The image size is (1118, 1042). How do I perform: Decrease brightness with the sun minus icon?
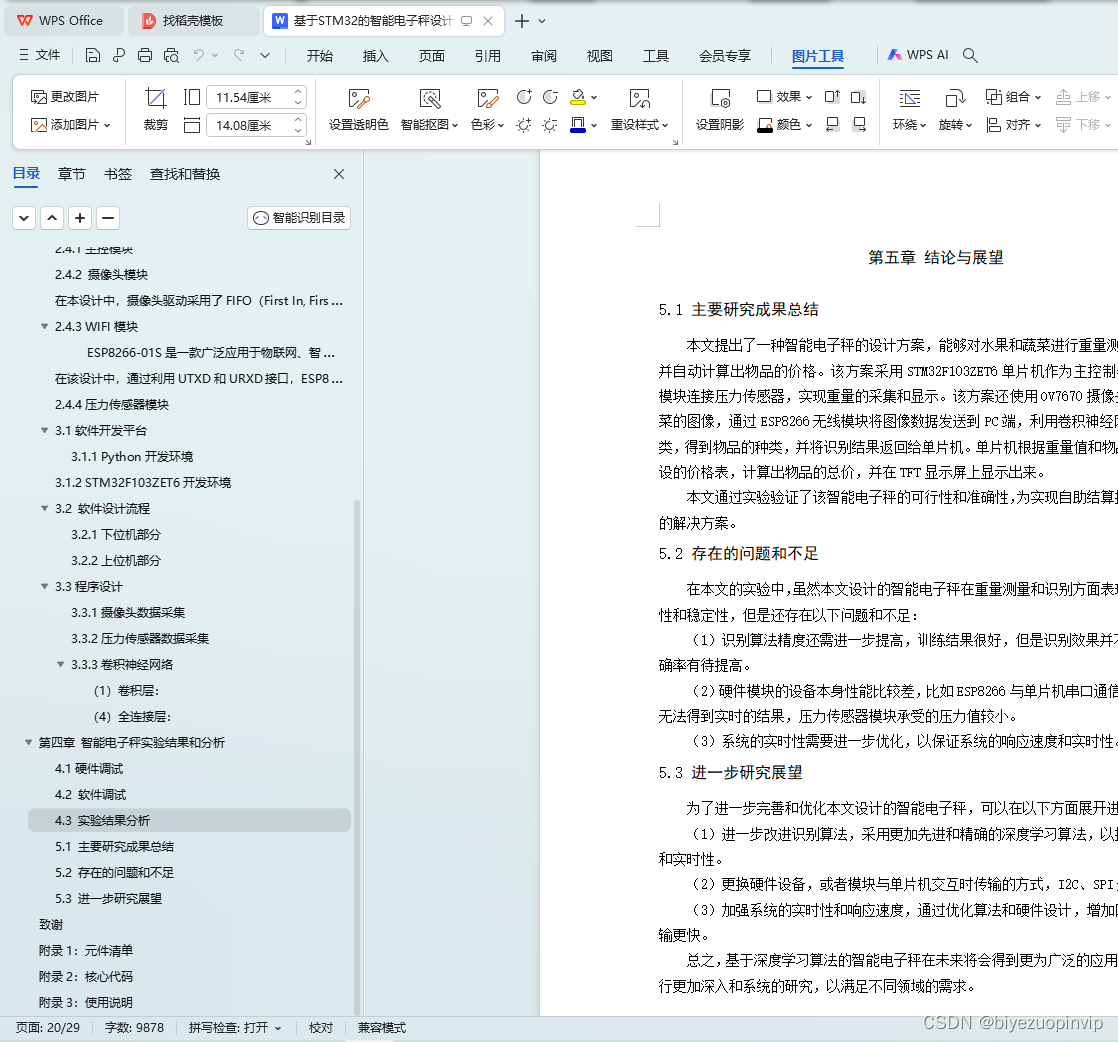[550, 125]
